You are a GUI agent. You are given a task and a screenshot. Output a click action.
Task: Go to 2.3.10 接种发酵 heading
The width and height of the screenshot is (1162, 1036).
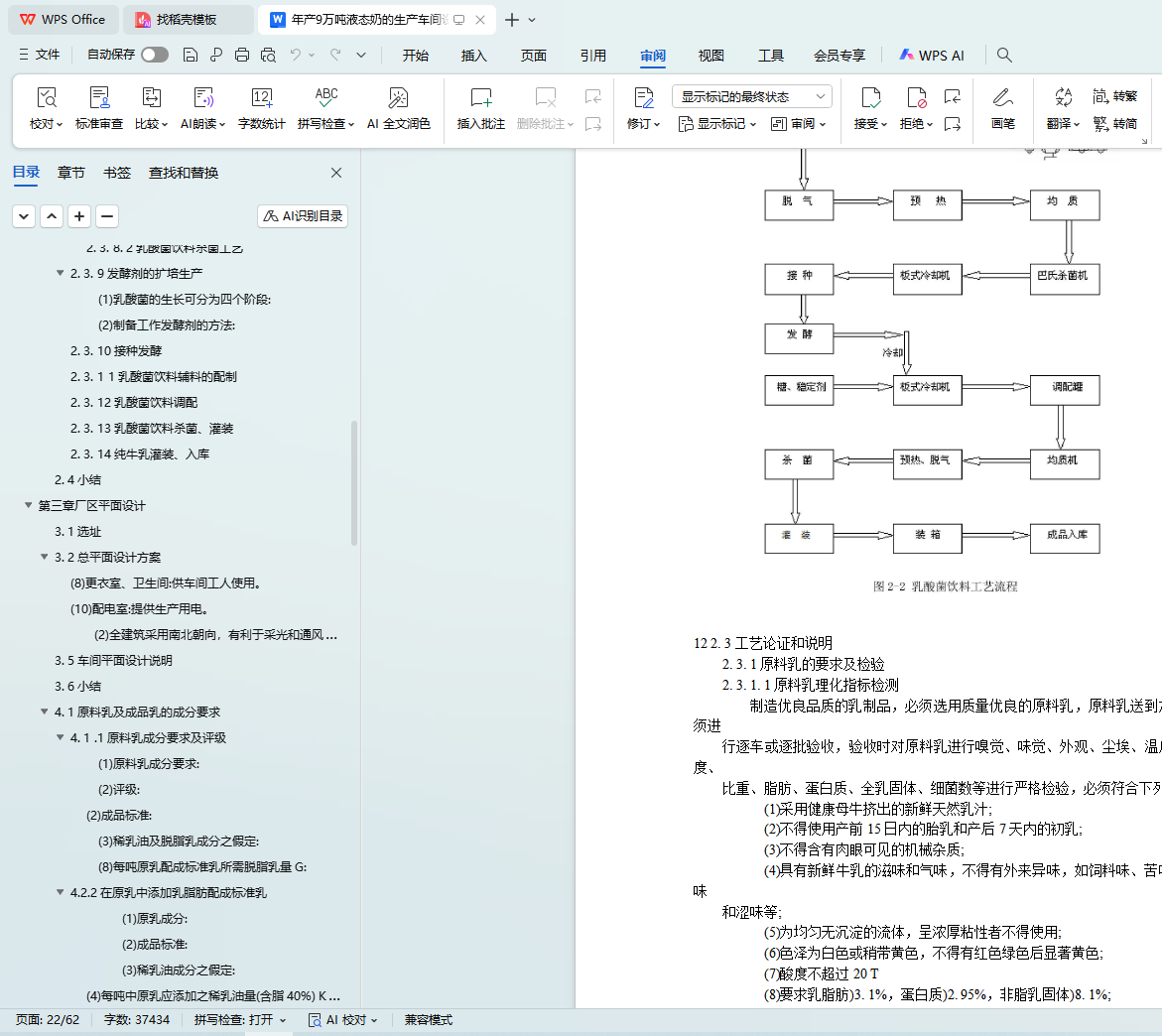[x=116, y=351]
